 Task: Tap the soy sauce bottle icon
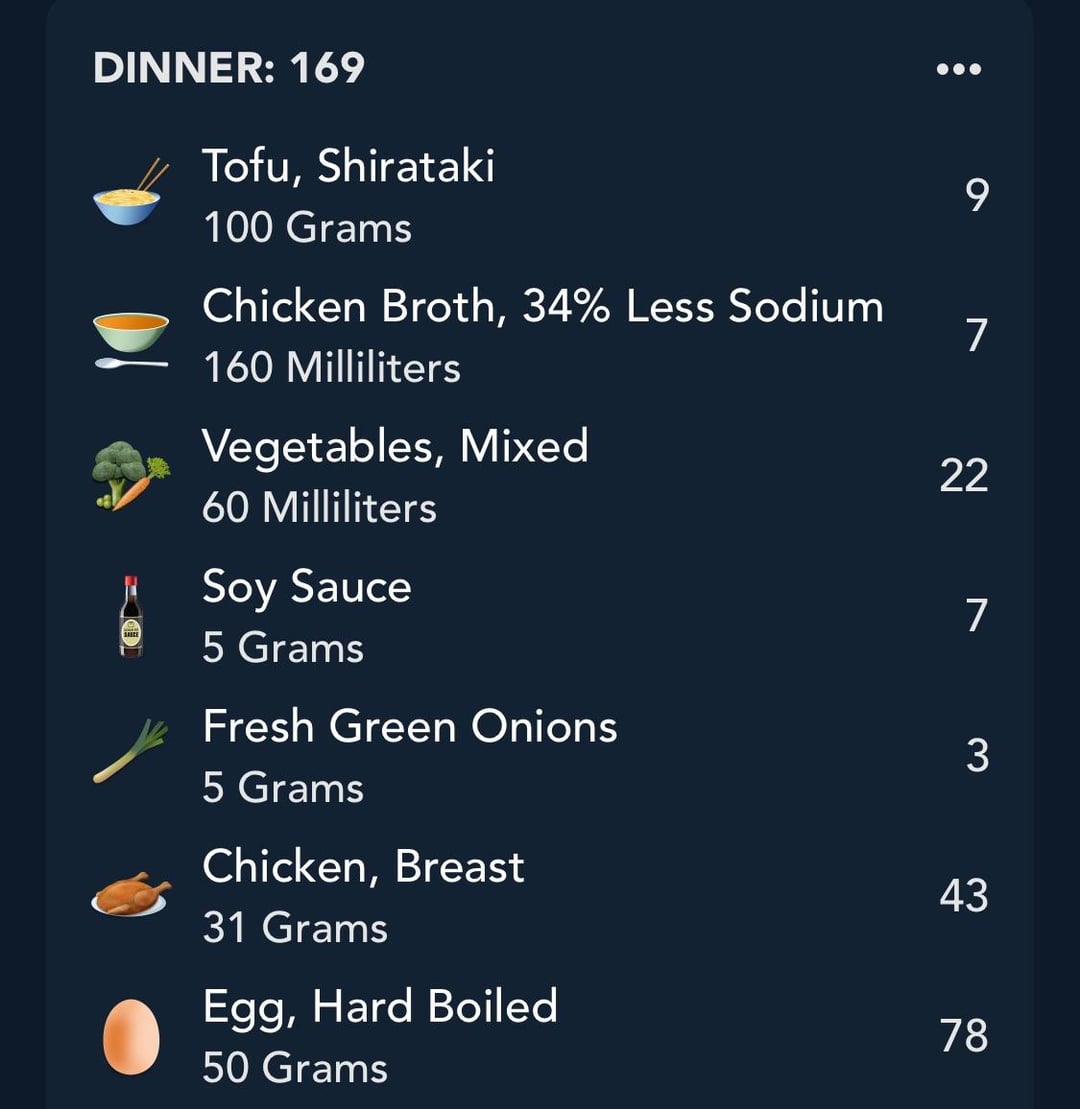point(131,616)
